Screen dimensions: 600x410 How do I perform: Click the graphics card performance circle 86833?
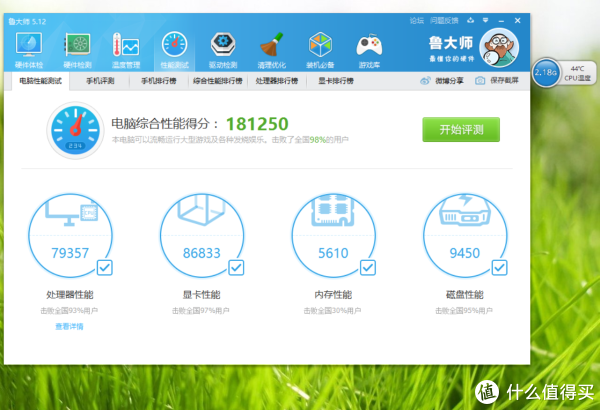pos(202,235)
